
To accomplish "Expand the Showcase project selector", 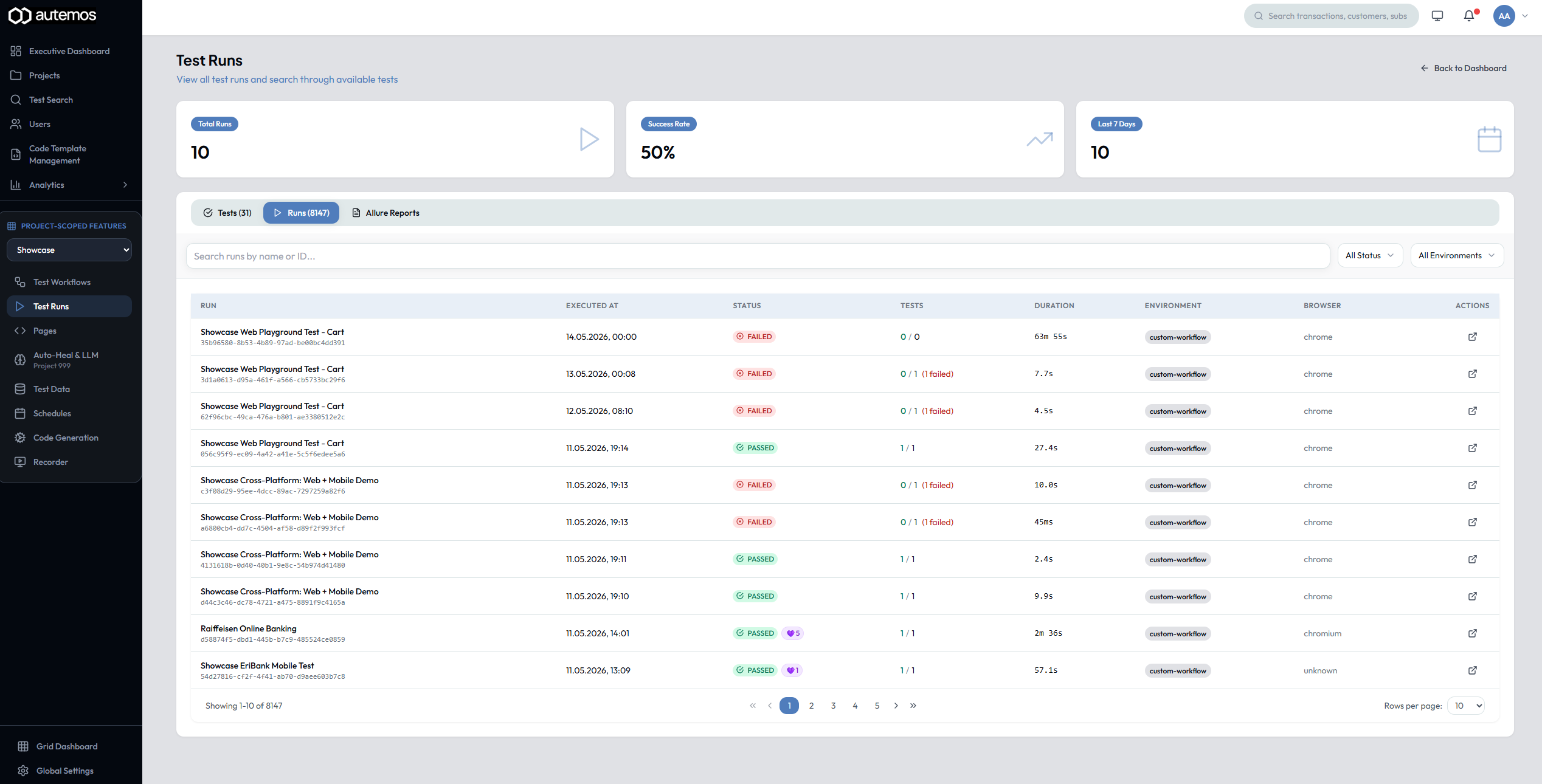I will (x=69, y=250).
